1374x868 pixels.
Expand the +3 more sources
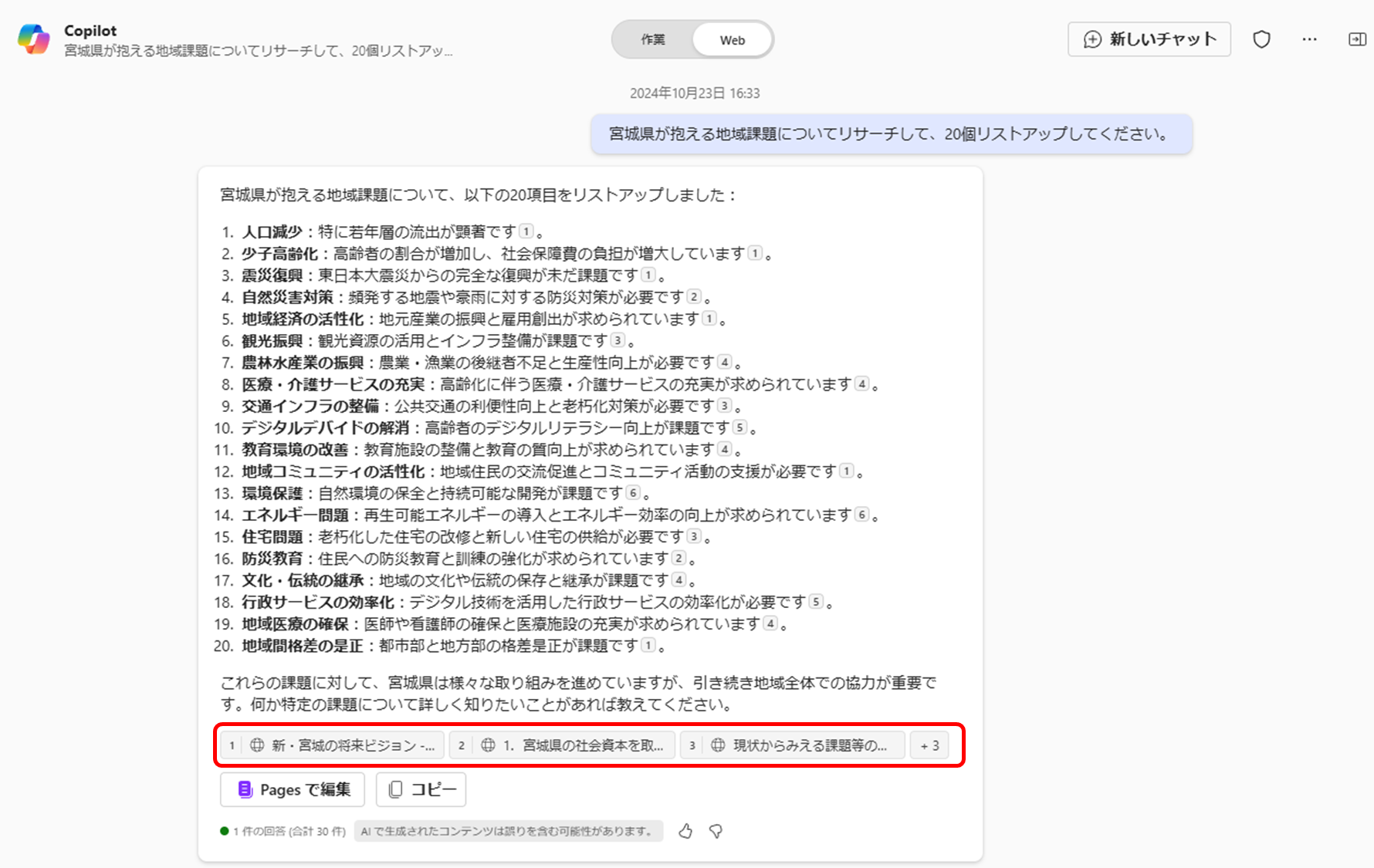pyautogui.click(x=930, y=745)
